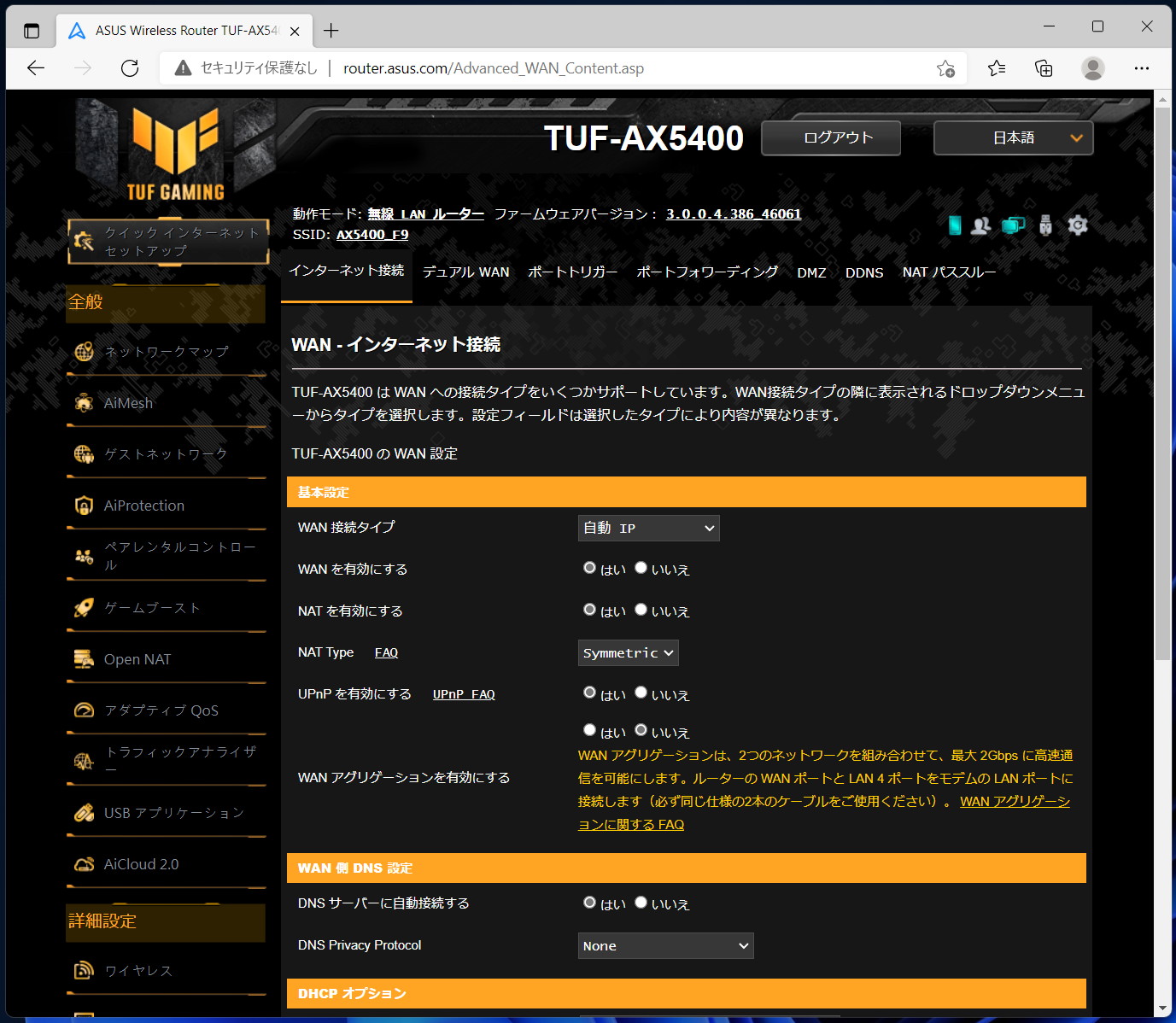This screenshot has height=1023, width=1176.
Task: Open browser collections icon
Action: tap(1044, 68)
